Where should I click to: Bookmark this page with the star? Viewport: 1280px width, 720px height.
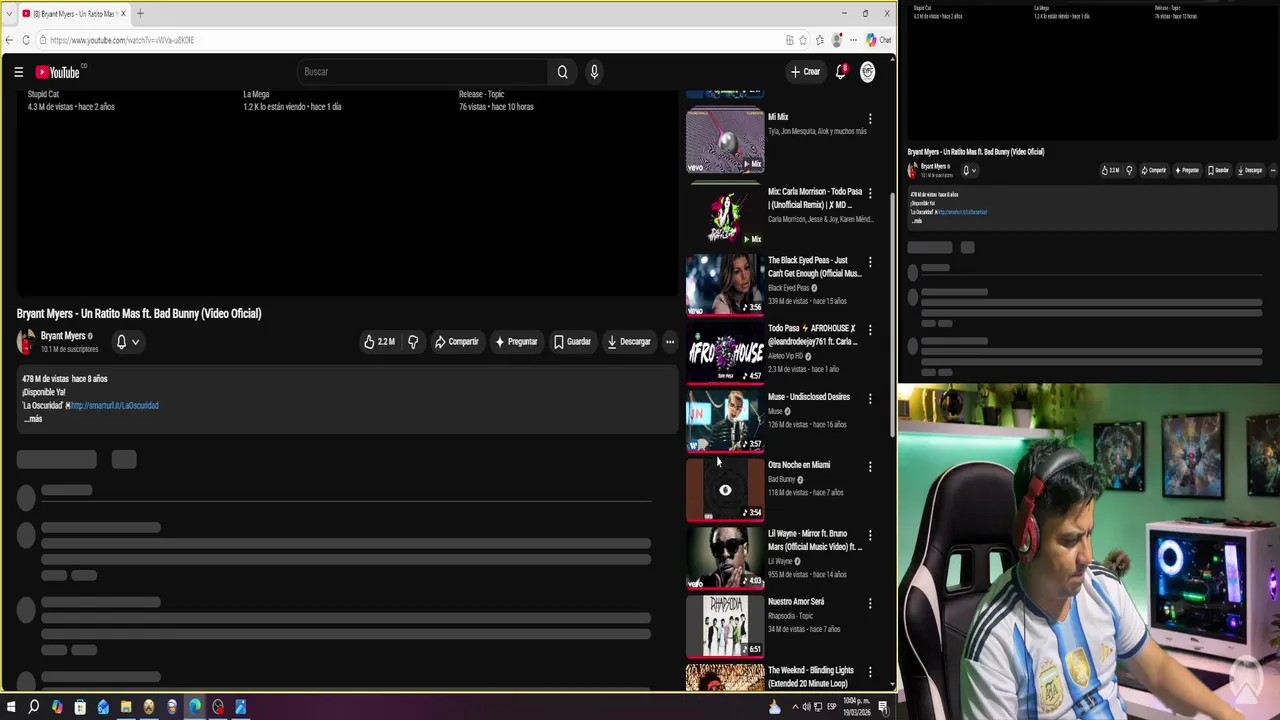tap(803, 40)
